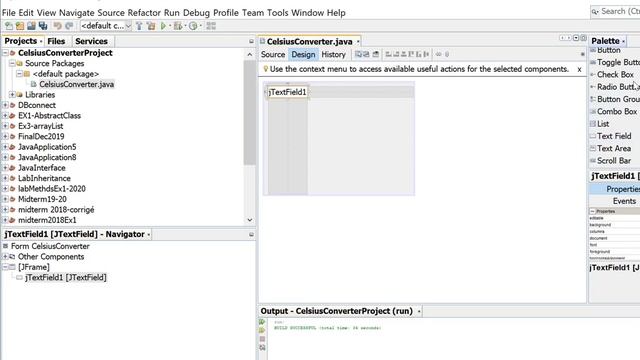Expand the Libraries node

[x=12, y=95]
